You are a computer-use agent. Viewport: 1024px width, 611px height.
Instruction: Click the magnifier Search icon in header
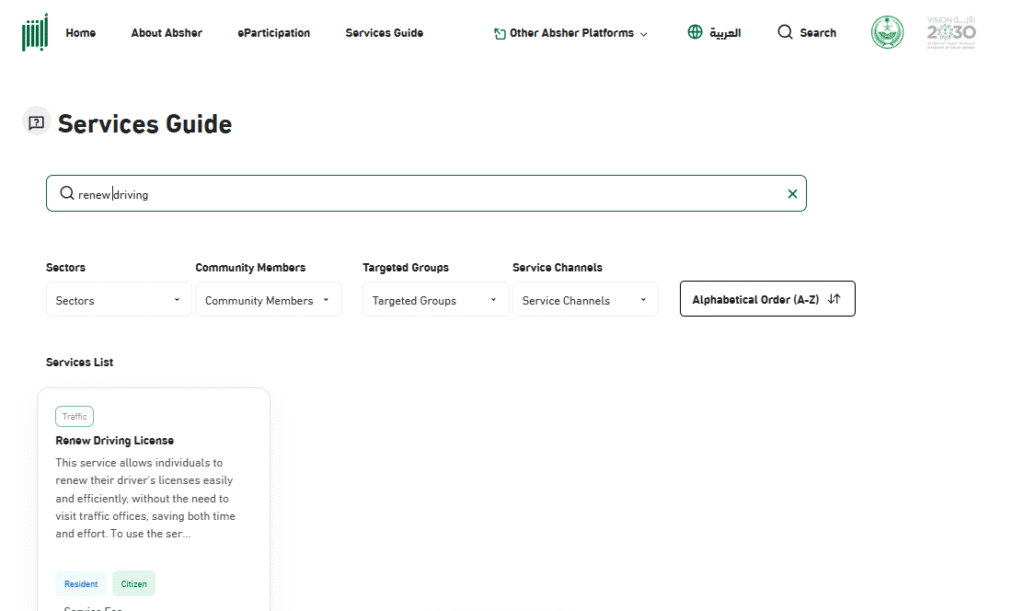(785, 32)
